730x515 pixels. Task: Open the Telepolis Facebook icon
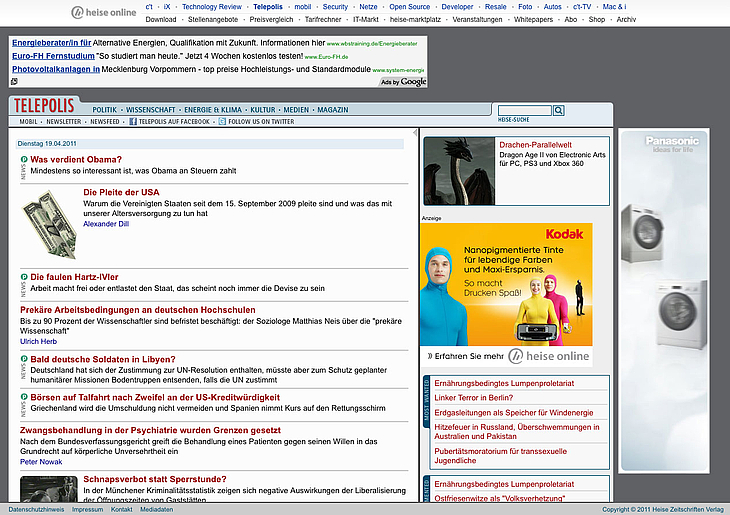133,122
